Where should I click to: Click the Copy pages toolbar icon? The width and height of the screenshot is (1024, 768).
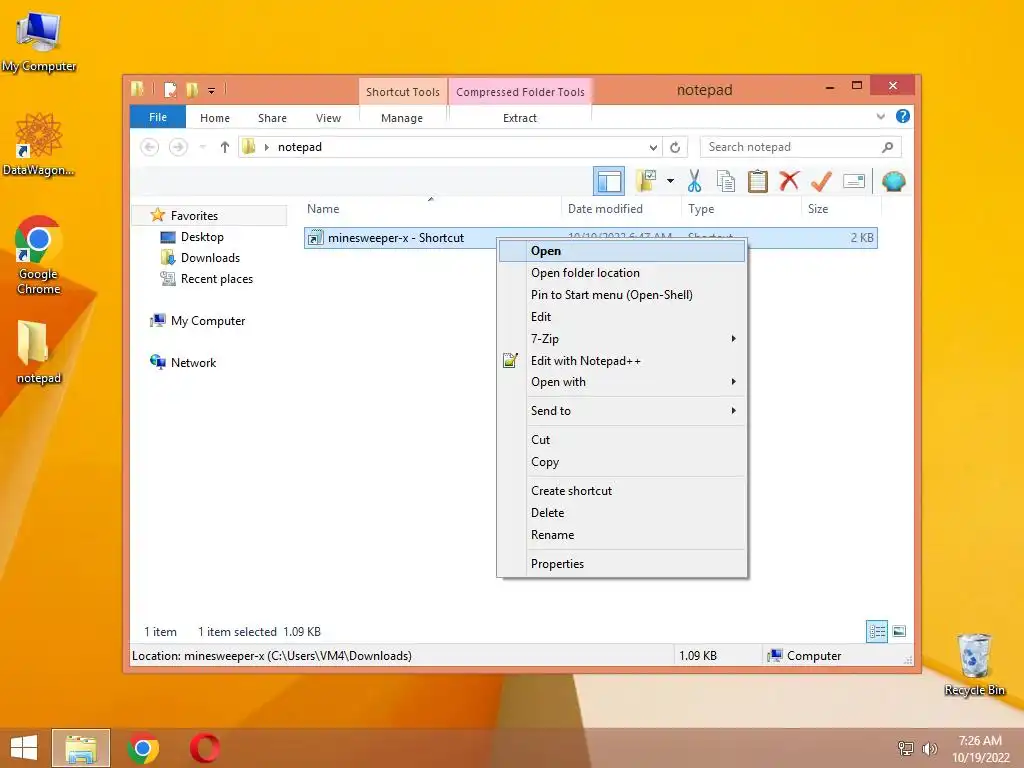click(726, 181)
